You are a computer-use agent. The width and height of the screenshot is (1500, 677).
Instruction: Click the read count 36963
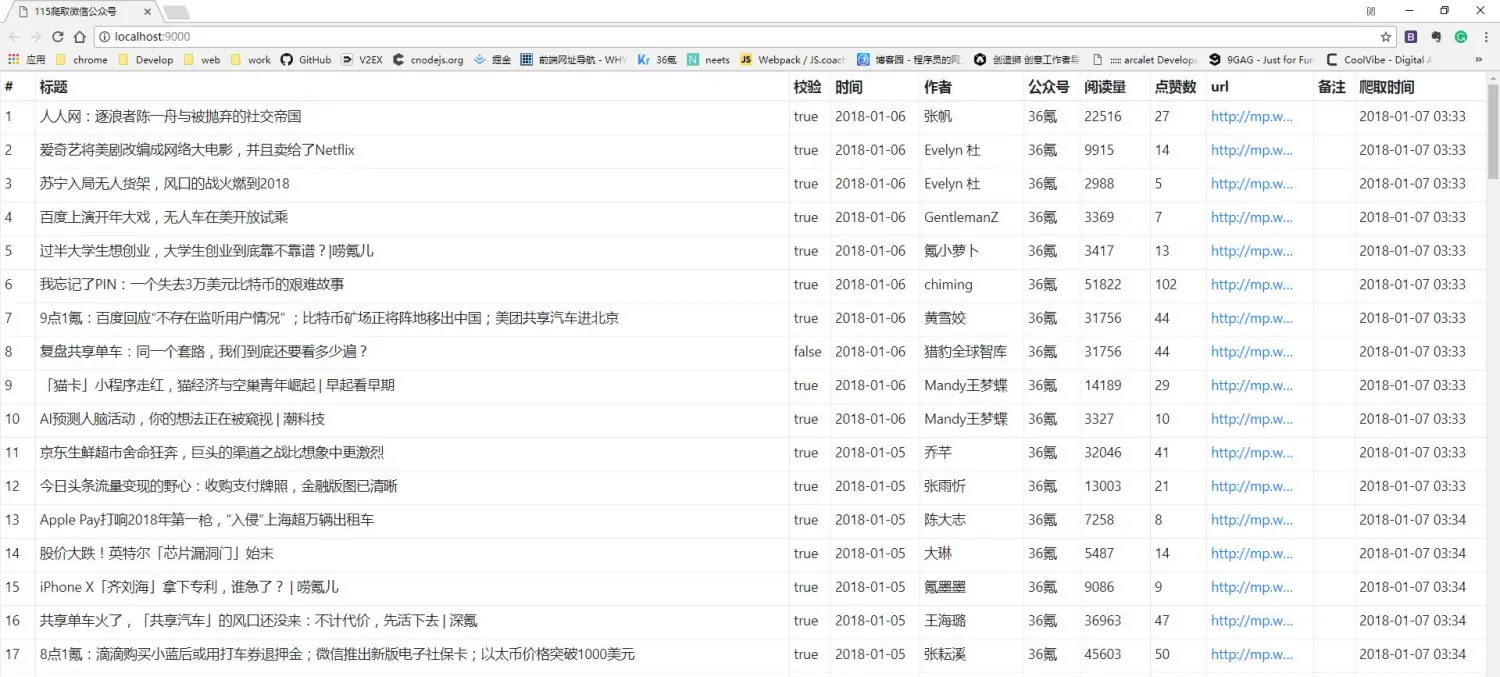[1103, 621]
